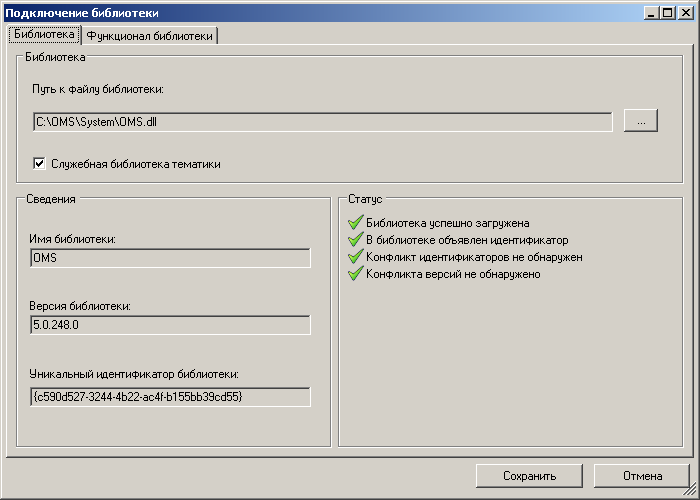700x500 pixels.
Task: Click the "Подключение библиотеки" title bar text
Action: coord(82,12)
